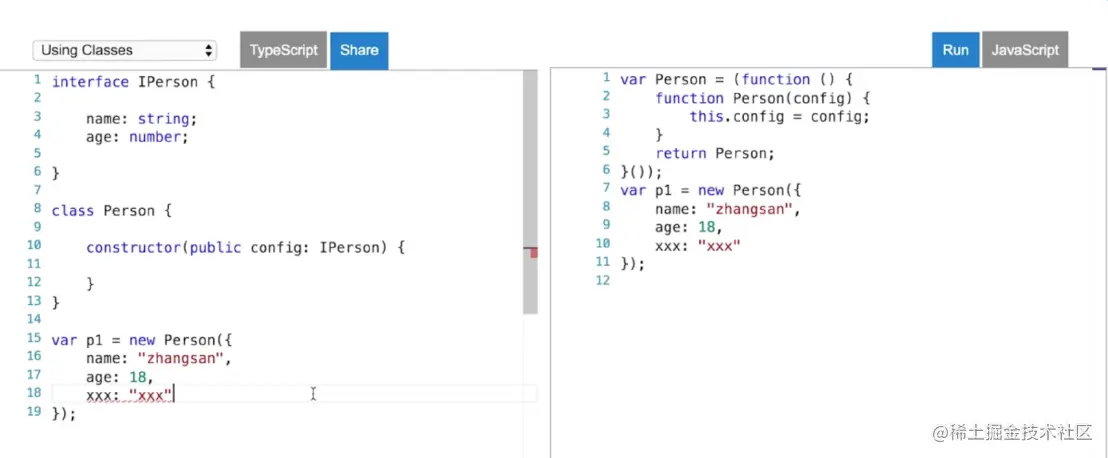Click the 'name: string;' line

coord(141,119)
